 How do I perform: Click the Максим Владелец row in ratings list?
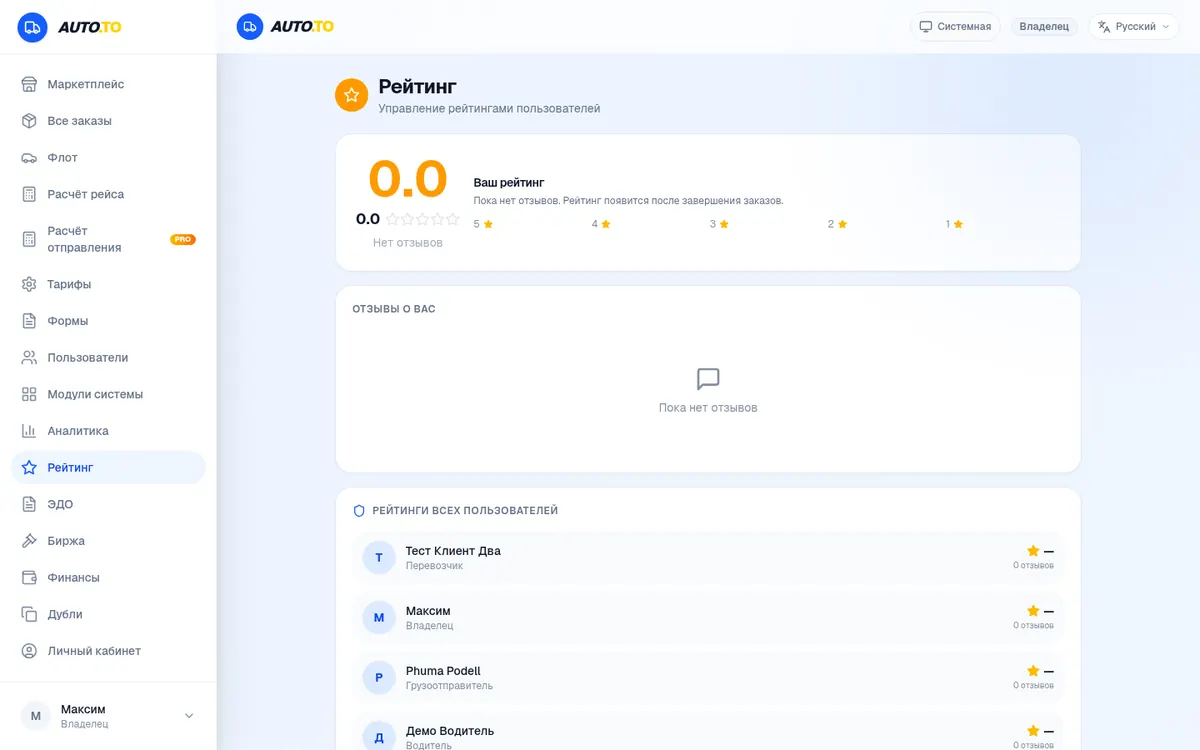click(x=708, y=618)
